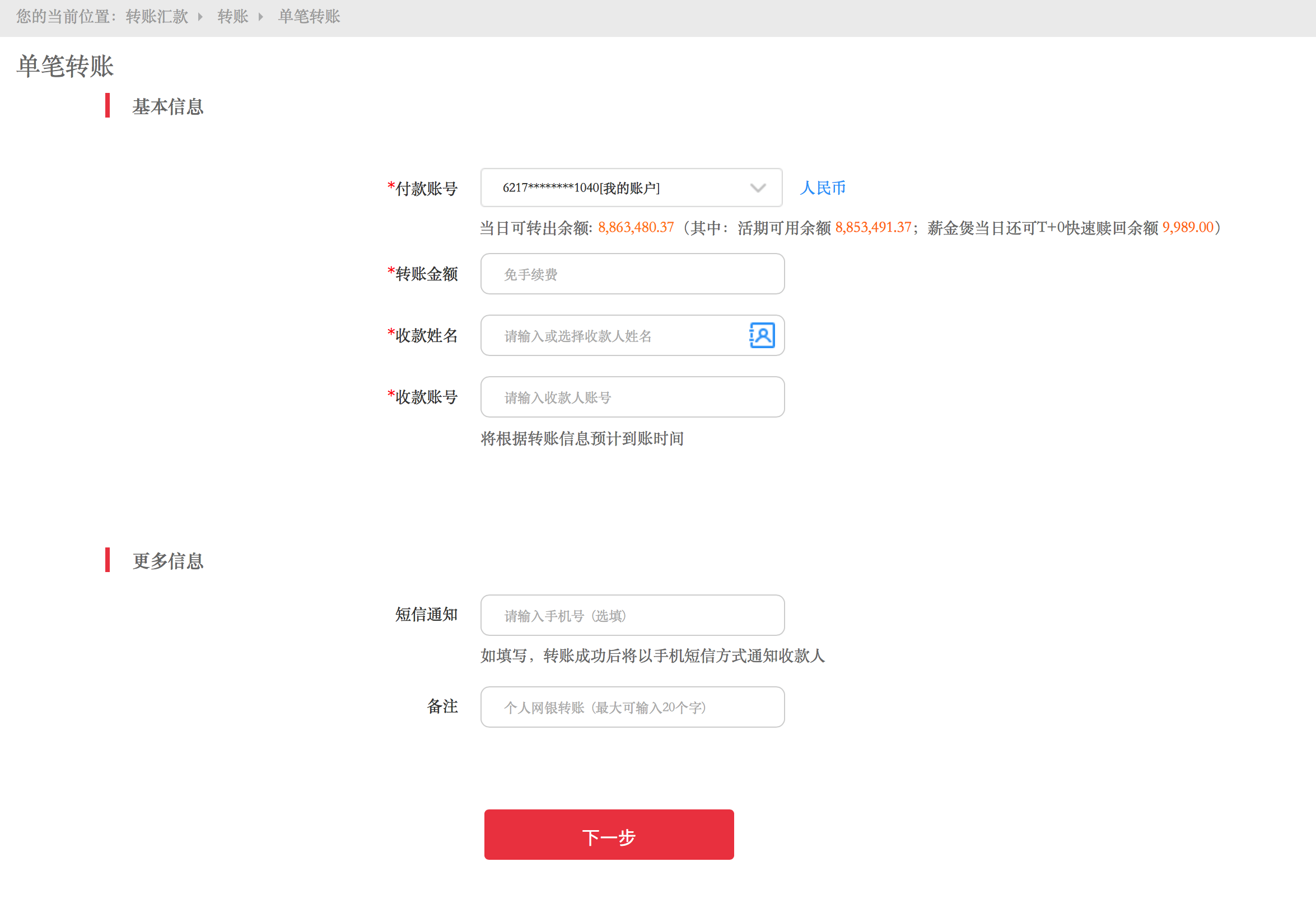Viewport: 1316px width, 918px height.
Task: Click the demand balance 8,853,491.37
Action: pos(873,227)
